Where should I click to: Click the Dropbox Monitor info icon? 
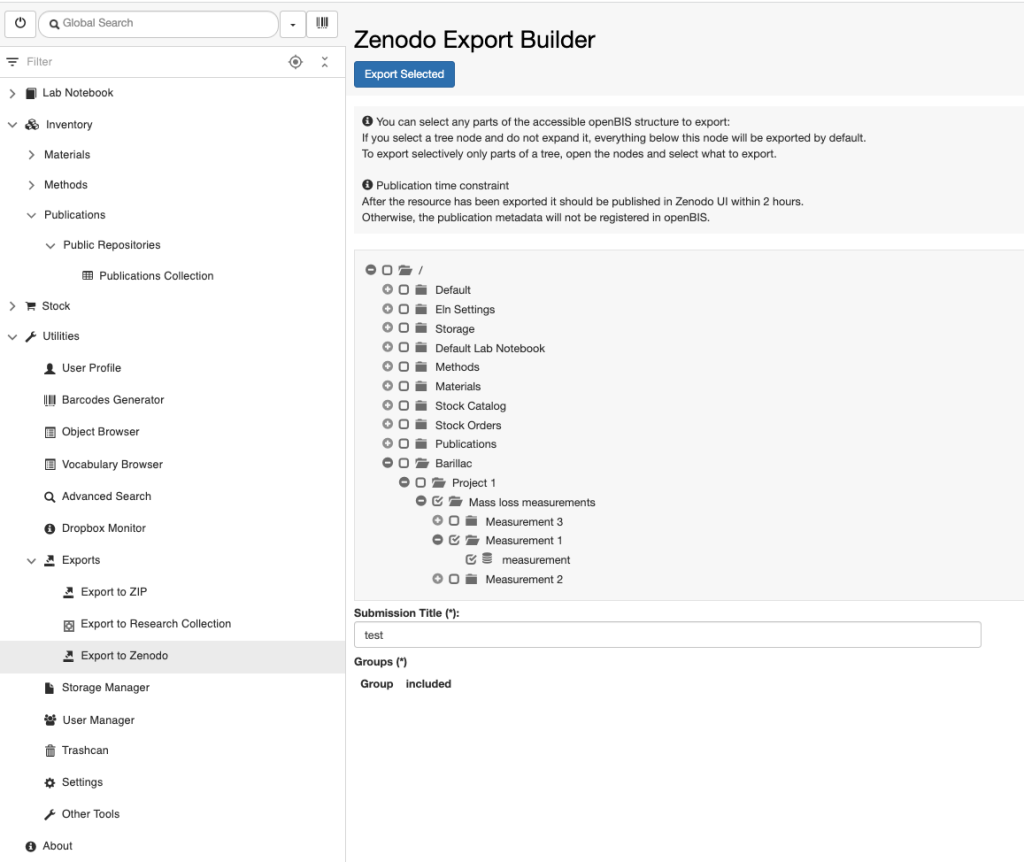pos(50,529)
